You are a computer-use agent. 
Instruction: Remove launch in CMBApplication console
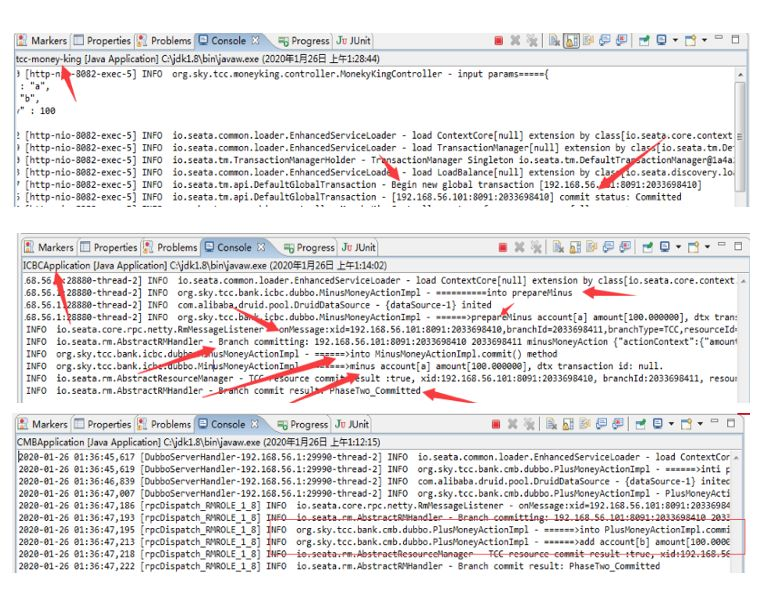(513, 424)
